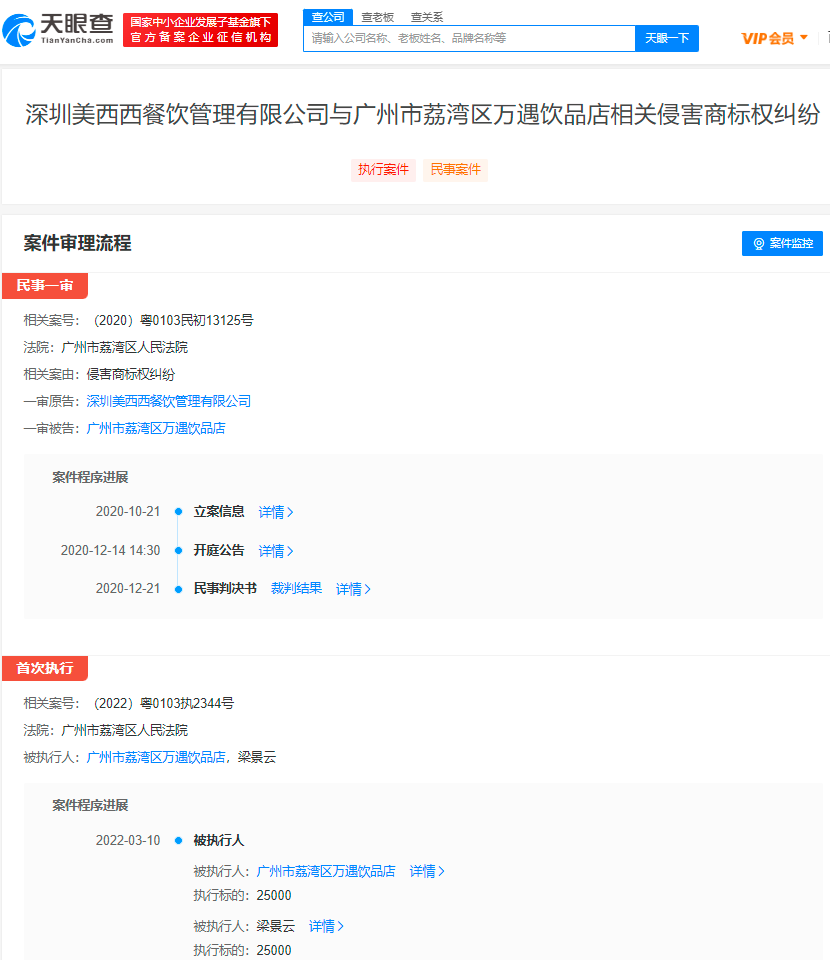Select the 立案信息 entry label
This screenshot has width=830, height=960.
point(219,511)
